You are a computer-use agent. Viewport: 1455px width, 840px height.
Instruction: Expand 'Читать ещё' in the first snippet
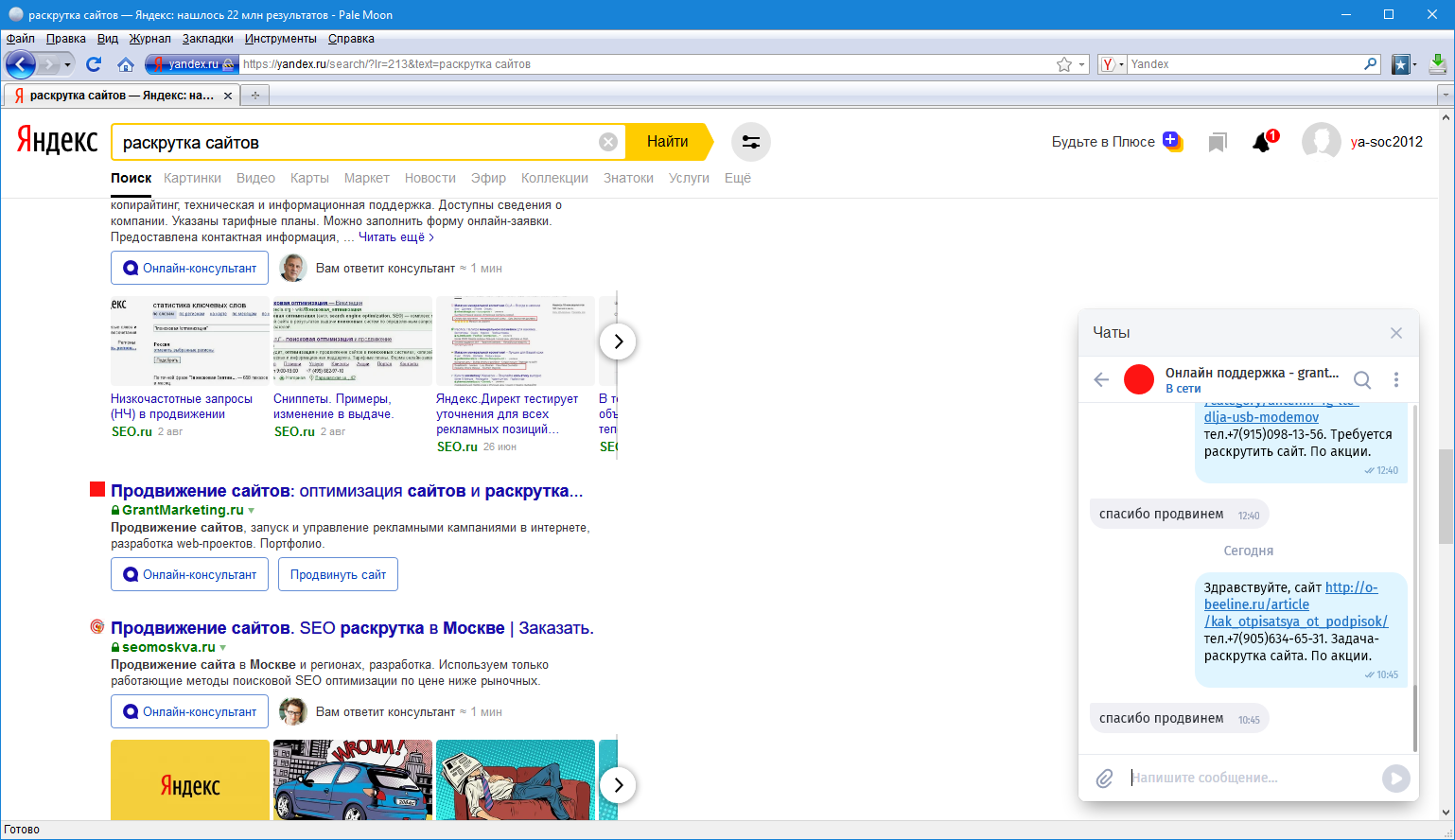396,237
